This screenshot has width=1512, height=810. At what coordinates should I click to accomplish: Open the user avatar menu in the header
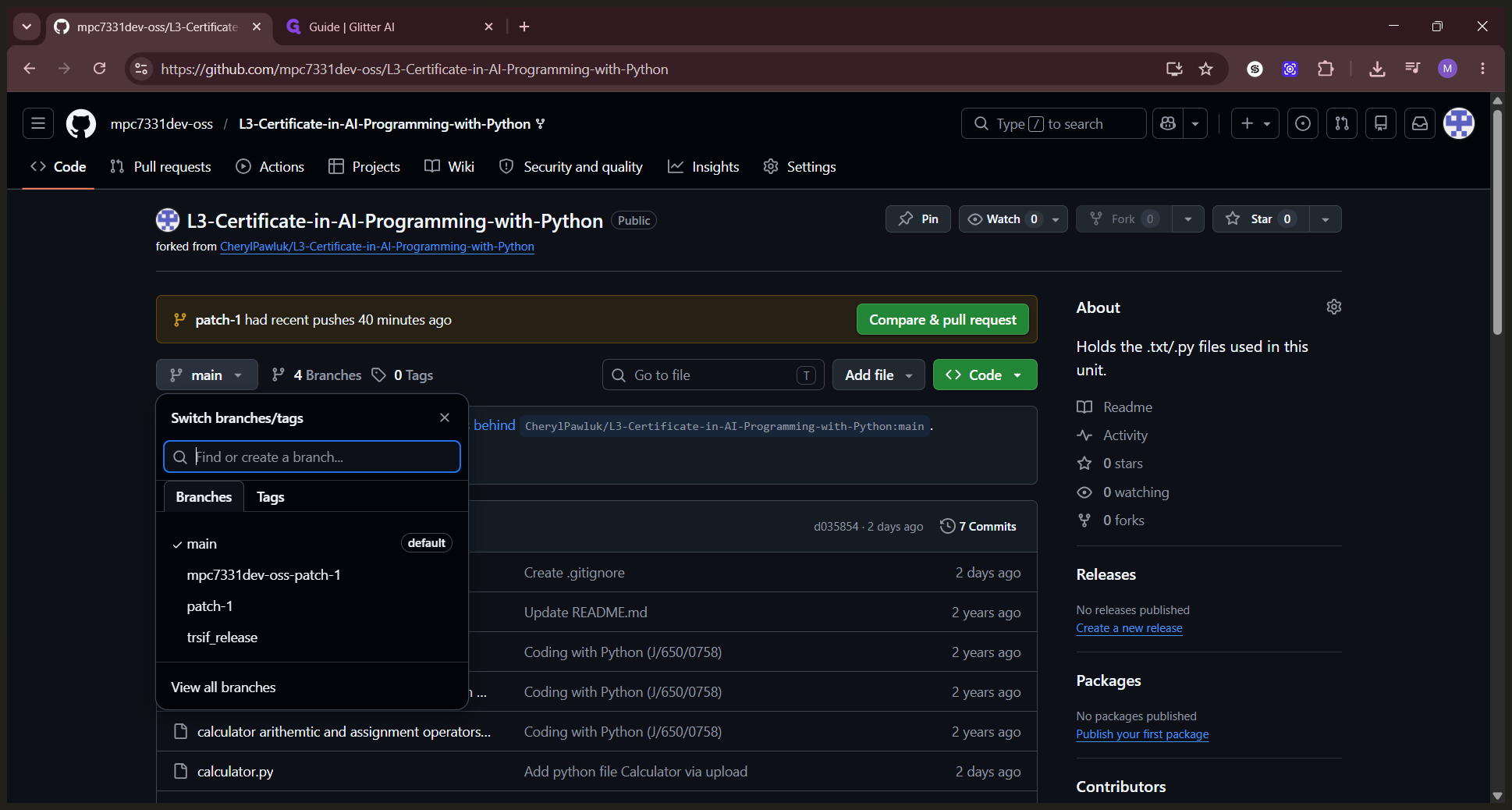coord(1459,123)
